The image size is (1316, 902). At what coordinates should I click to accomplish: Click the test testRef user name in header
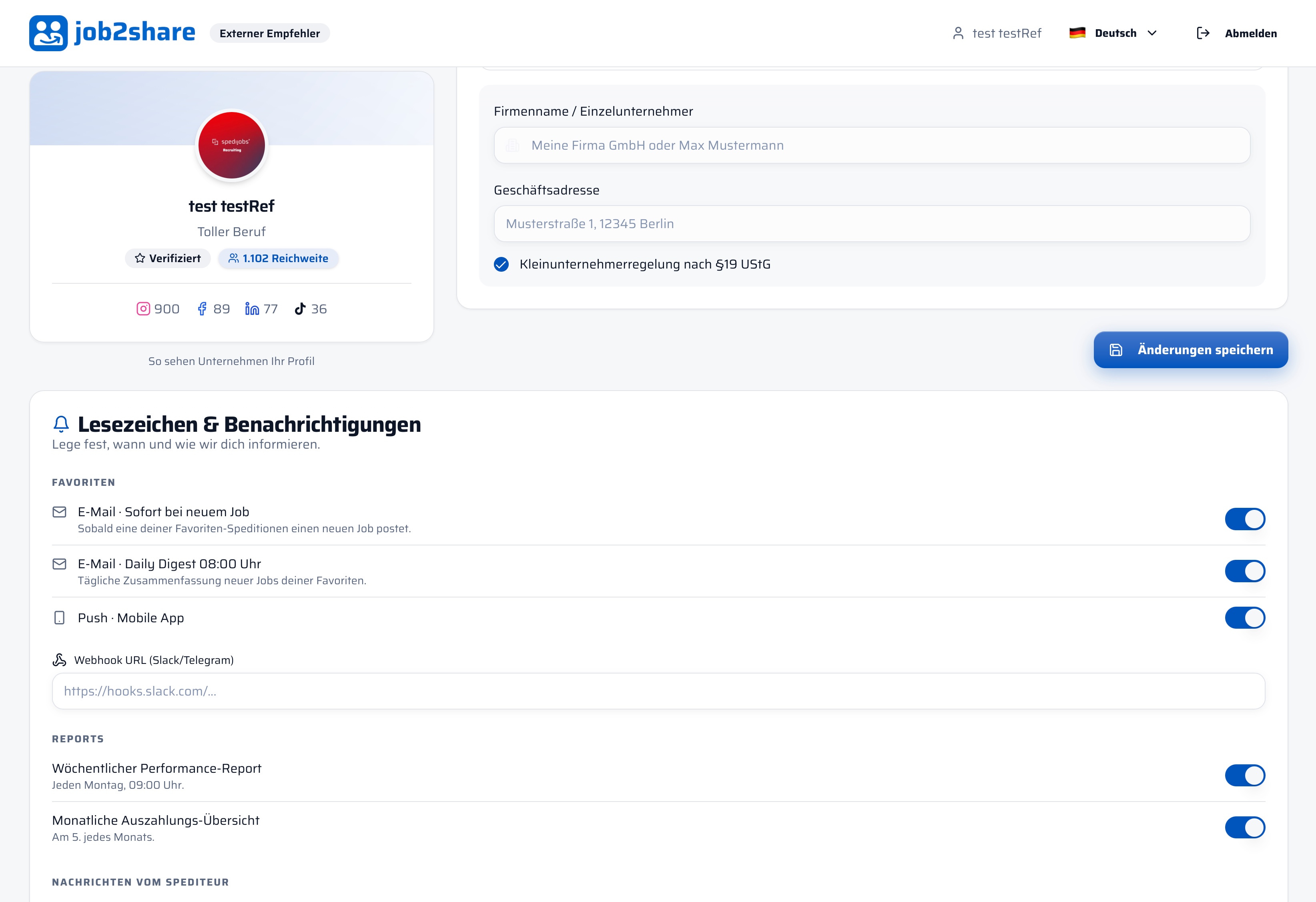tap(1006, 33)
